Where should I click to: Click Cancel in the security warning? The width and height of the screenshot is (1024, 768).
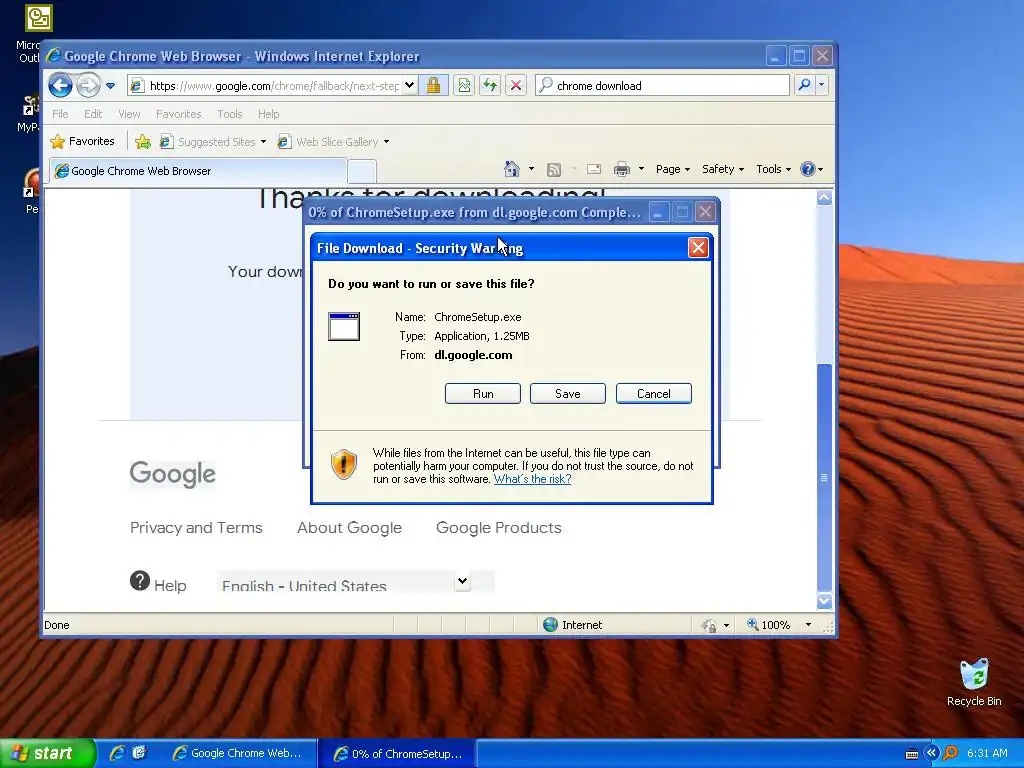(654, 394)
